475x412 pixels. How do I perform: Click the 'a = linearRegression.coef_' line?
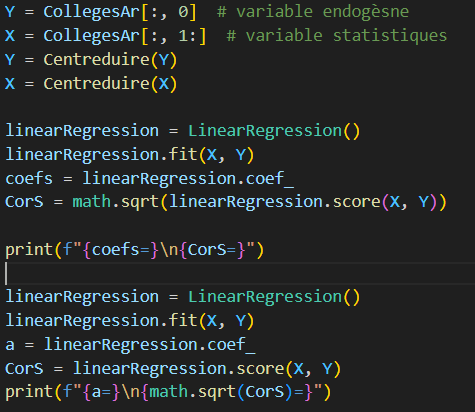tap(130, 345)
